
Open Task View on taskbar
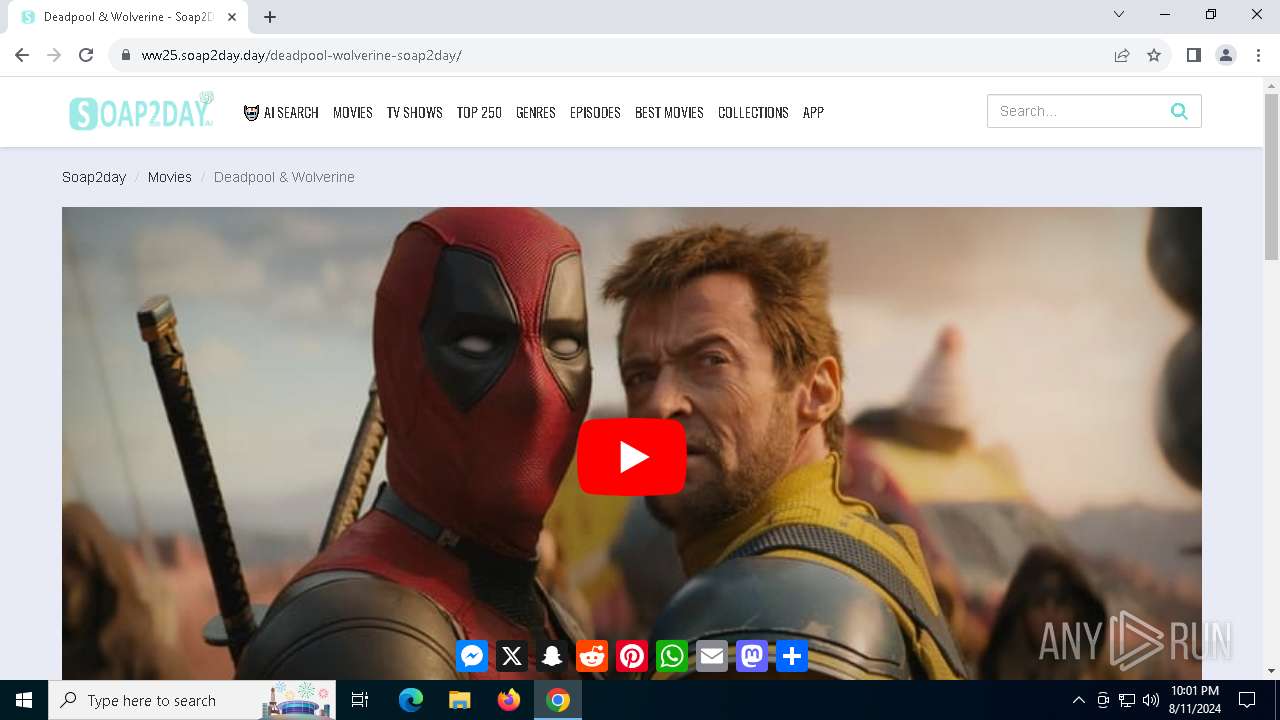tap(360, 700)
